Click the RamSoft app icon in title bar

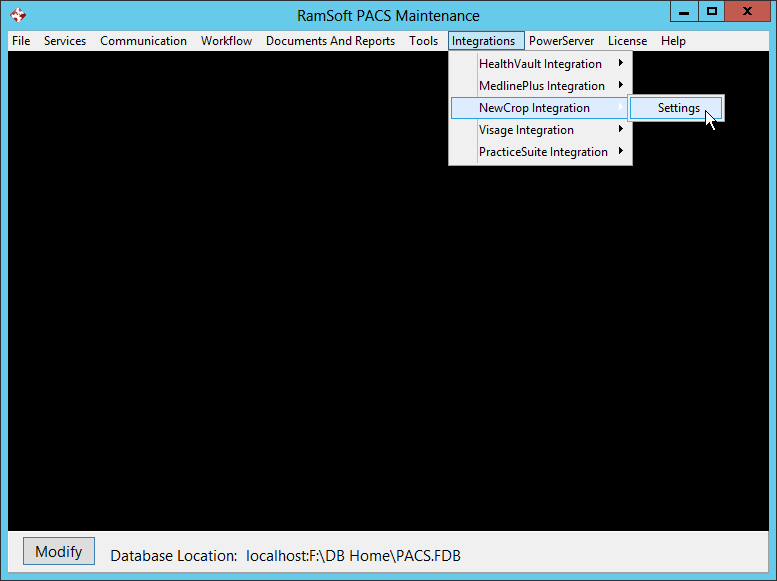click(x=17, y=15)
